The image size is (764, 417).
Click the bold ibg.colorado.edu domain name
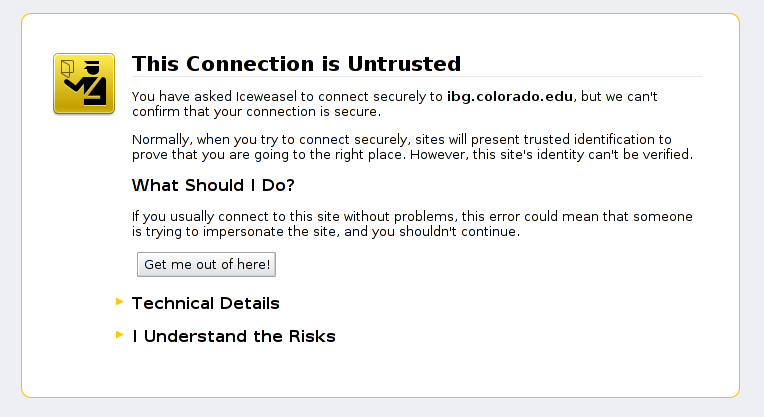coord(510,96)
